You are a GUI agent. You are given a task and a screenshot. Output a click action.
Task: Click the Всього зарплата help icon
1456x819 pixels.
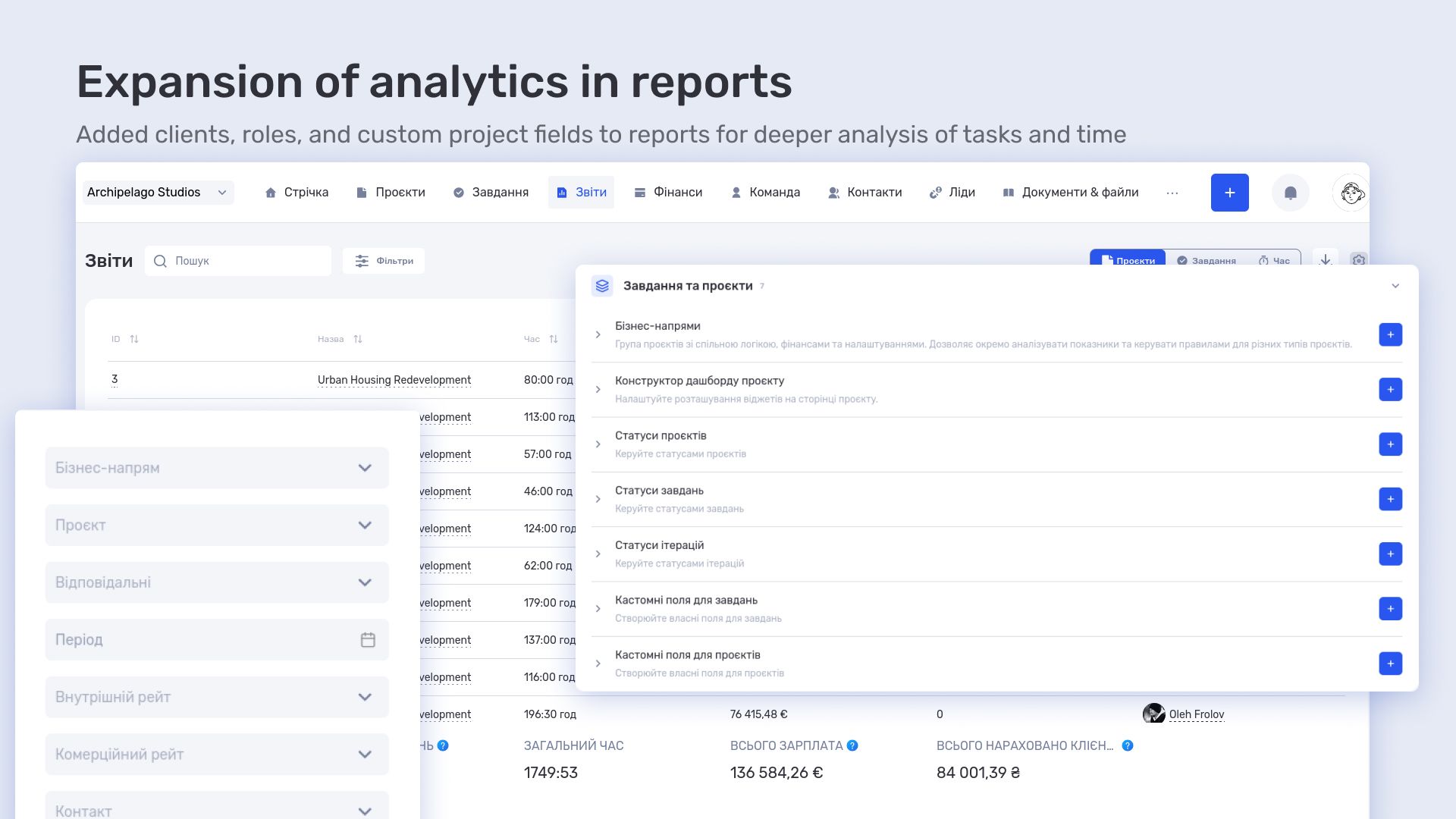[852, 745]
